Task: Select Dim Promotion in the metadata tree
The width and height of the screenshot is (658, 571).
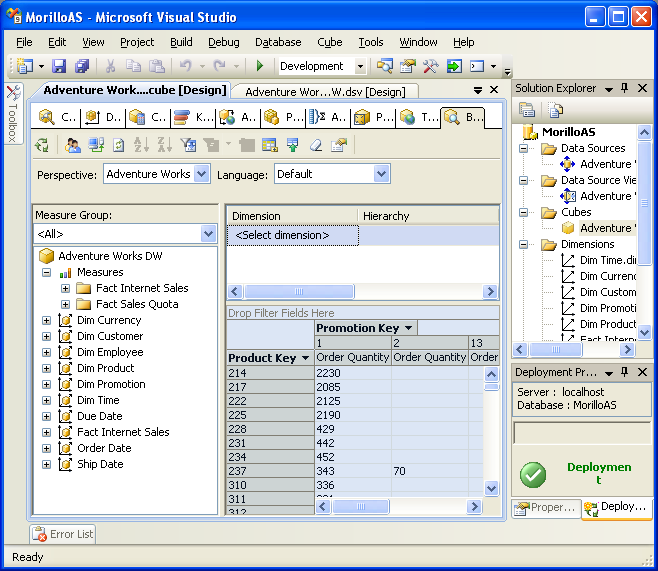Action: 111,384
